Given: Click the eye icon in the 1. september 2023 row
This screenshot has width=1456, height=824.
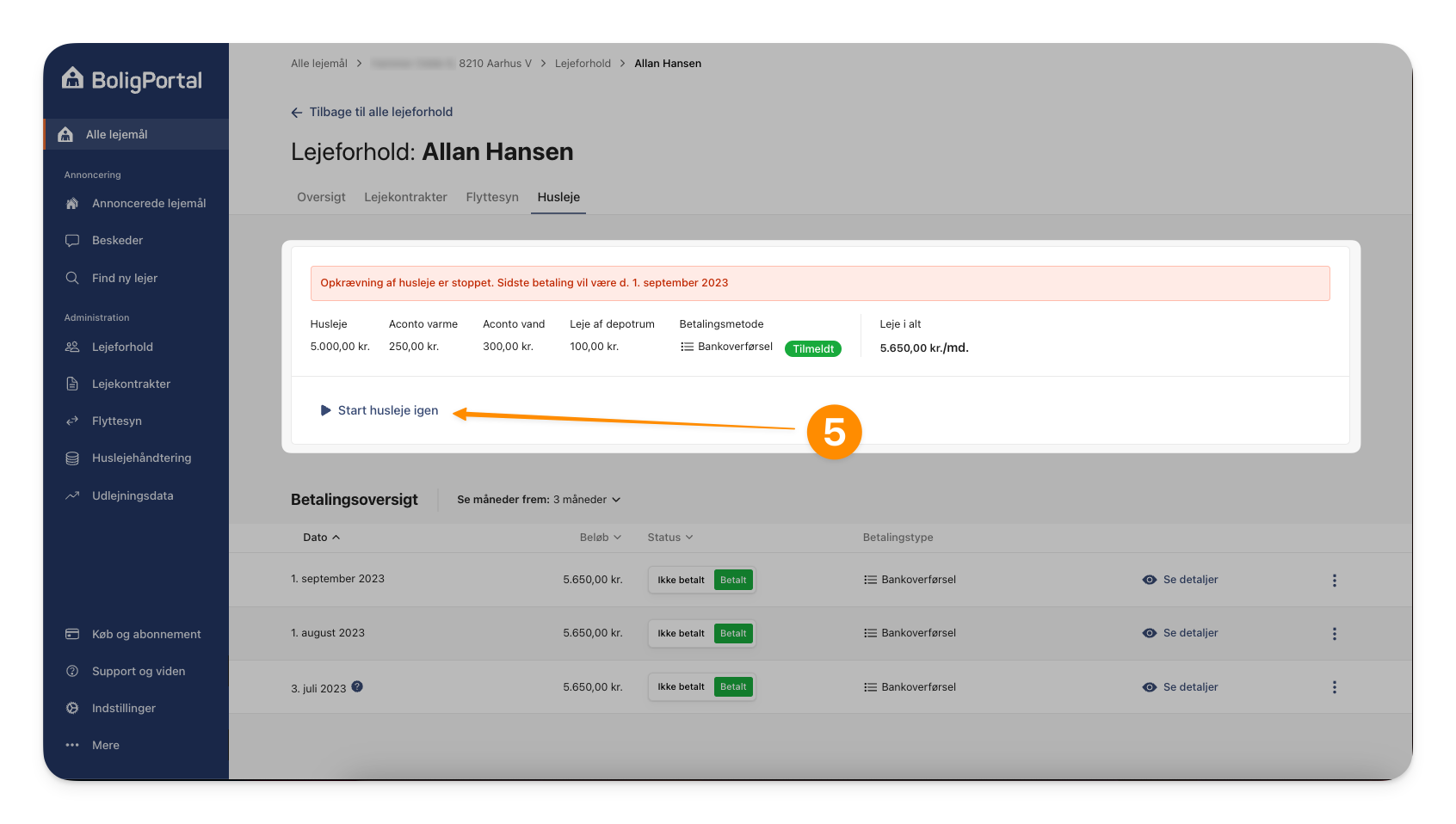Looking at the screenshot, I should [x=1149, y=580].
